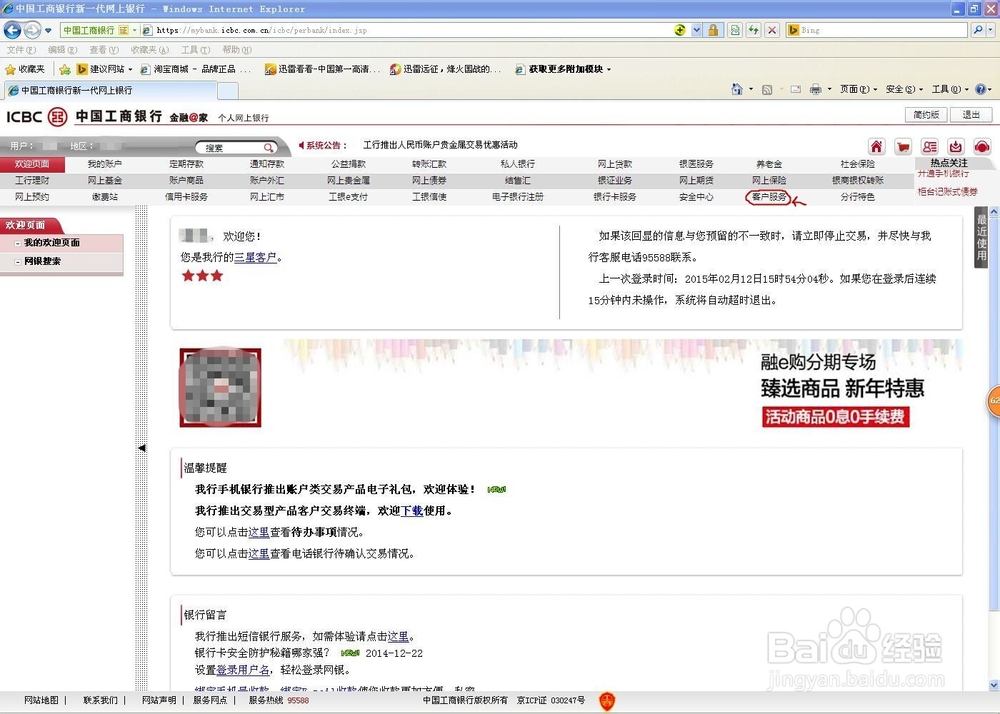1000x714 pixels.
Task: Click the security lock icon in address bar
Action: (x=713, y=30)
